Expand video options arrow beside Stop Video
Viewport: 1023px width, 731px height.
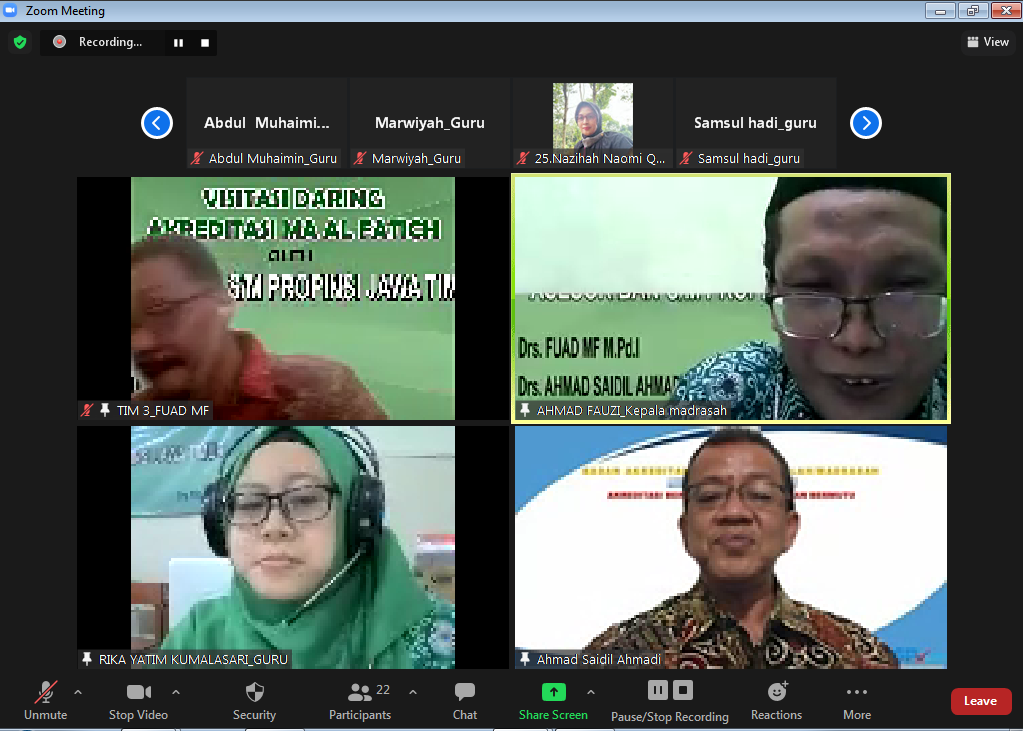[x=176, y=691]
